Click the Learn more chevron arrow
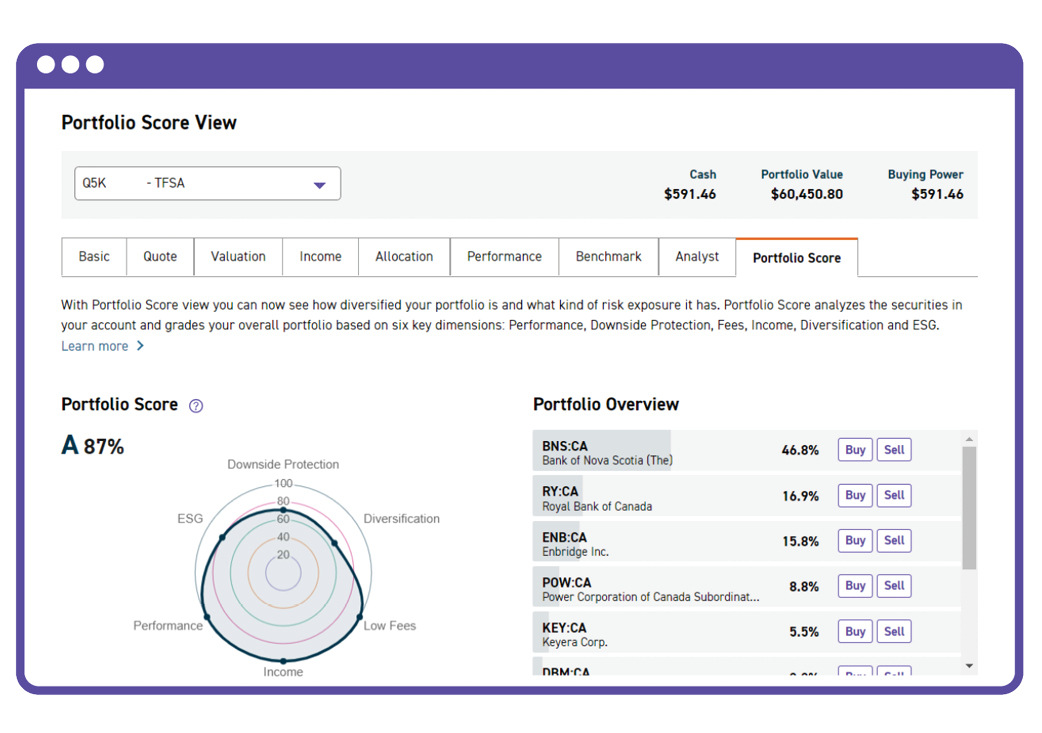The image size is (1042, 733). (139, 346)
